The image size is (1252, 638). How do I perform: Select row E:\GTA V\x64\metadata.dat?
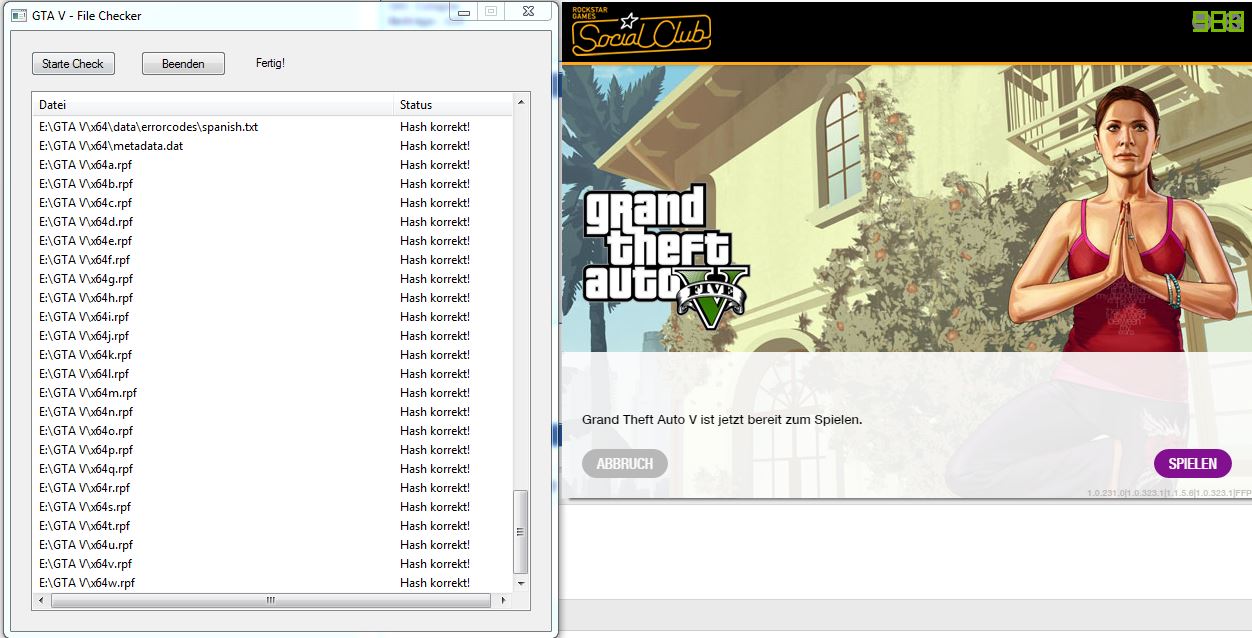point(272,146)
